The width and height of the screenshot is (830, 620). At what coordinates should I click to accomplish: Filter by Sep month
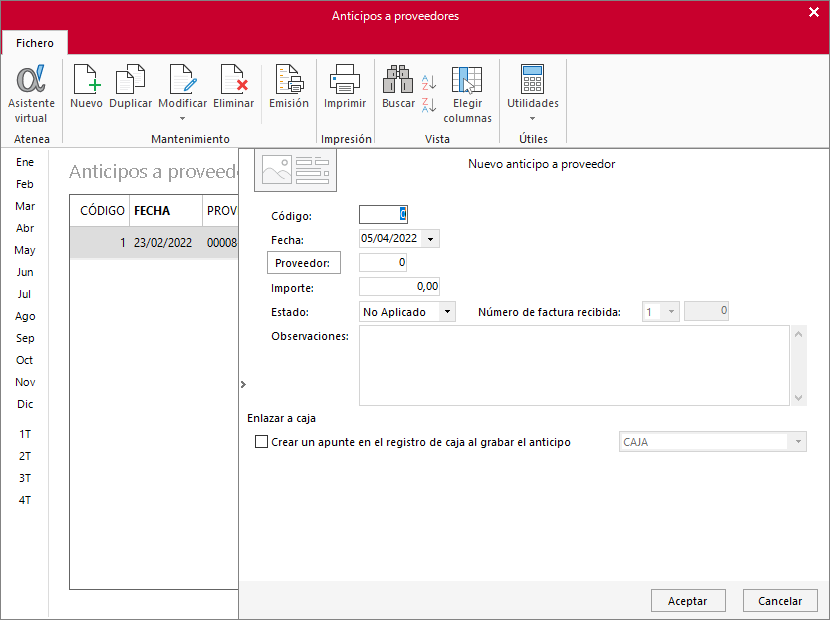[x=25, y=338]
